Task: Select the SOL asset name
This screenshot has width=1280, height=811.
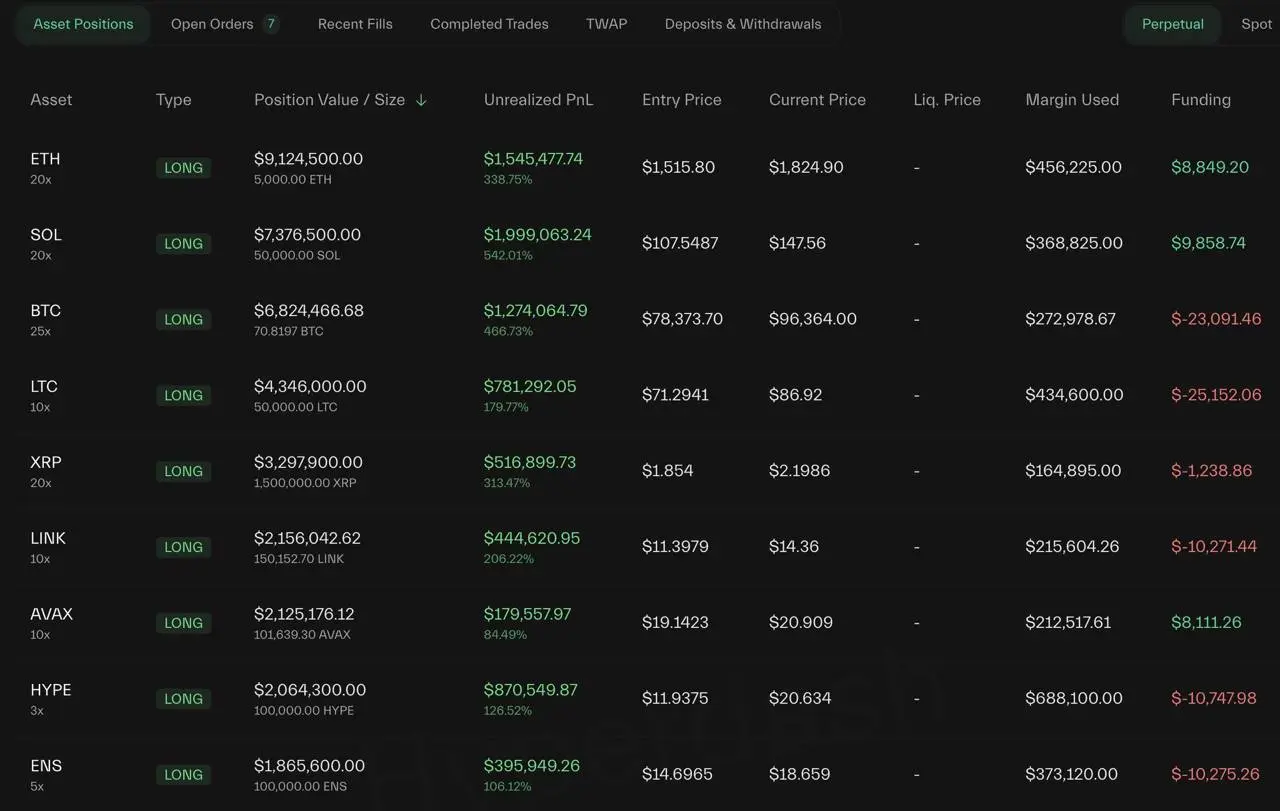Action: click(46, 235)
